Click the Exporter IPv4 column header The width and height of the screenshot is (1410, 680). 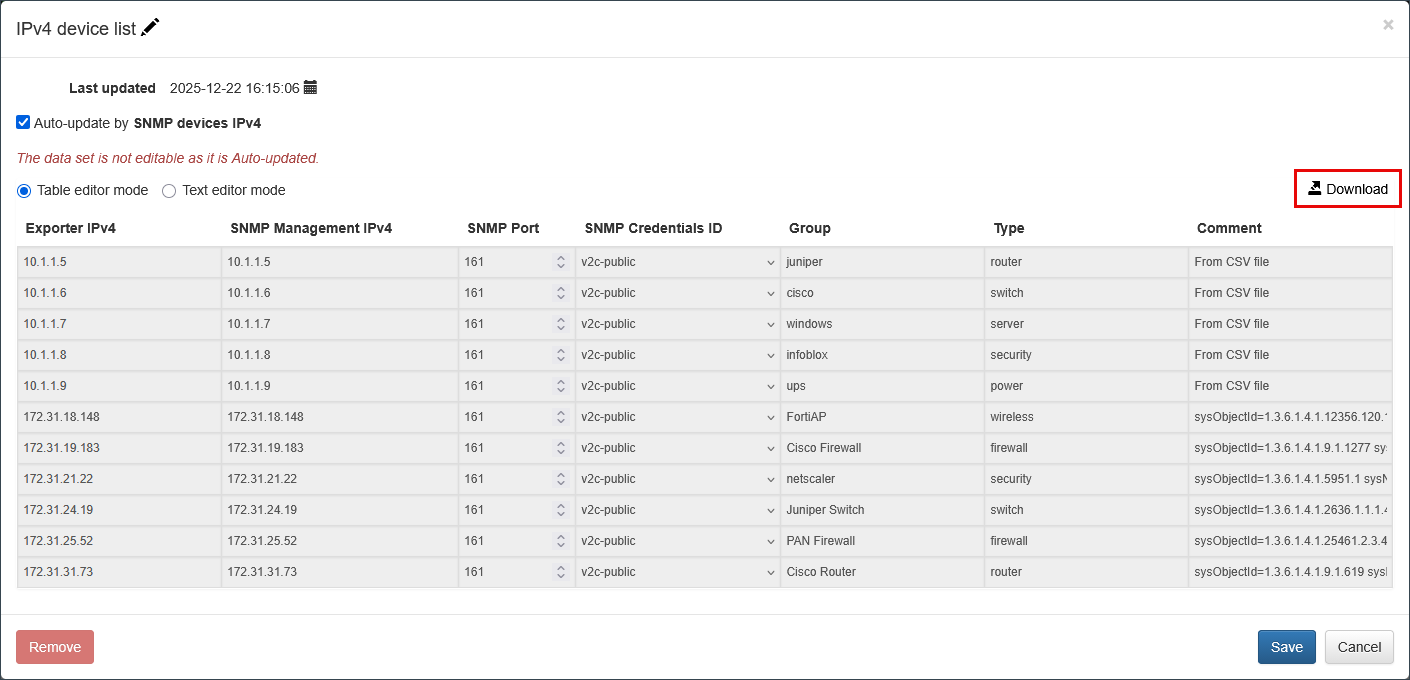[x=71, y=228]
